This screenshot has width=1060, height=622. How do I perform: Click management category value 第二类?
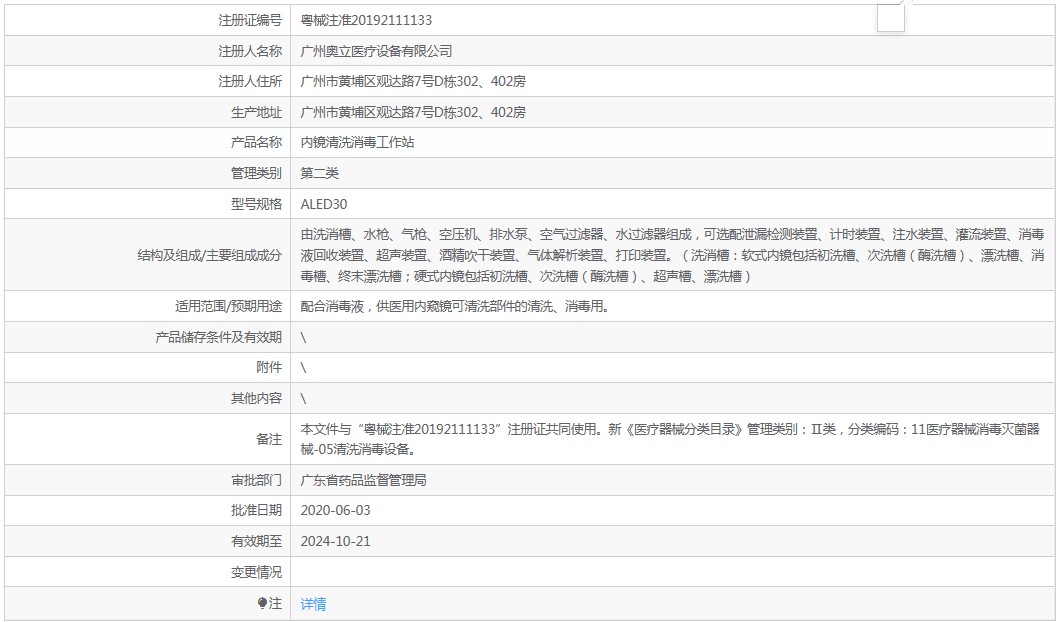pos(319,173)
